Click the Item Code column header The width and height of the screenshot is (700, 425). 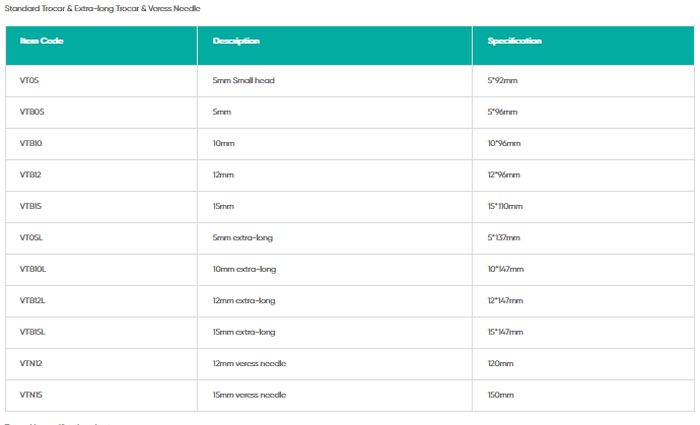coord(42,42)
